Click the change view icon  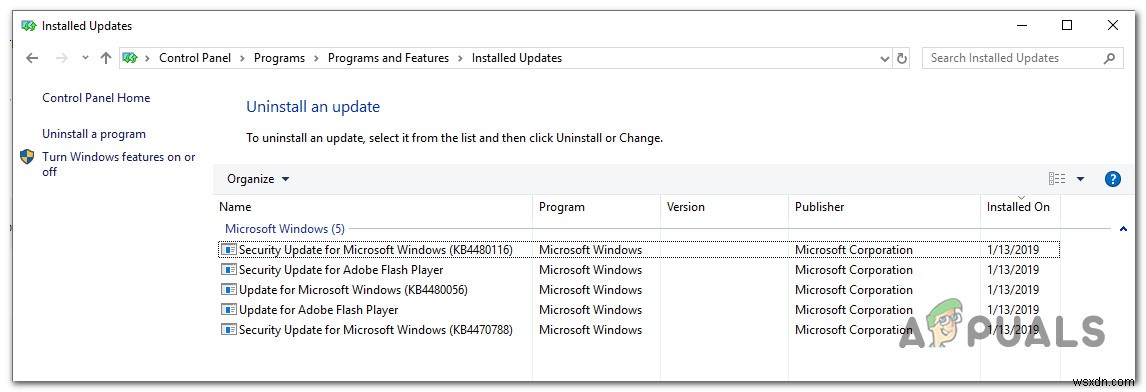tap(1057, 179)
